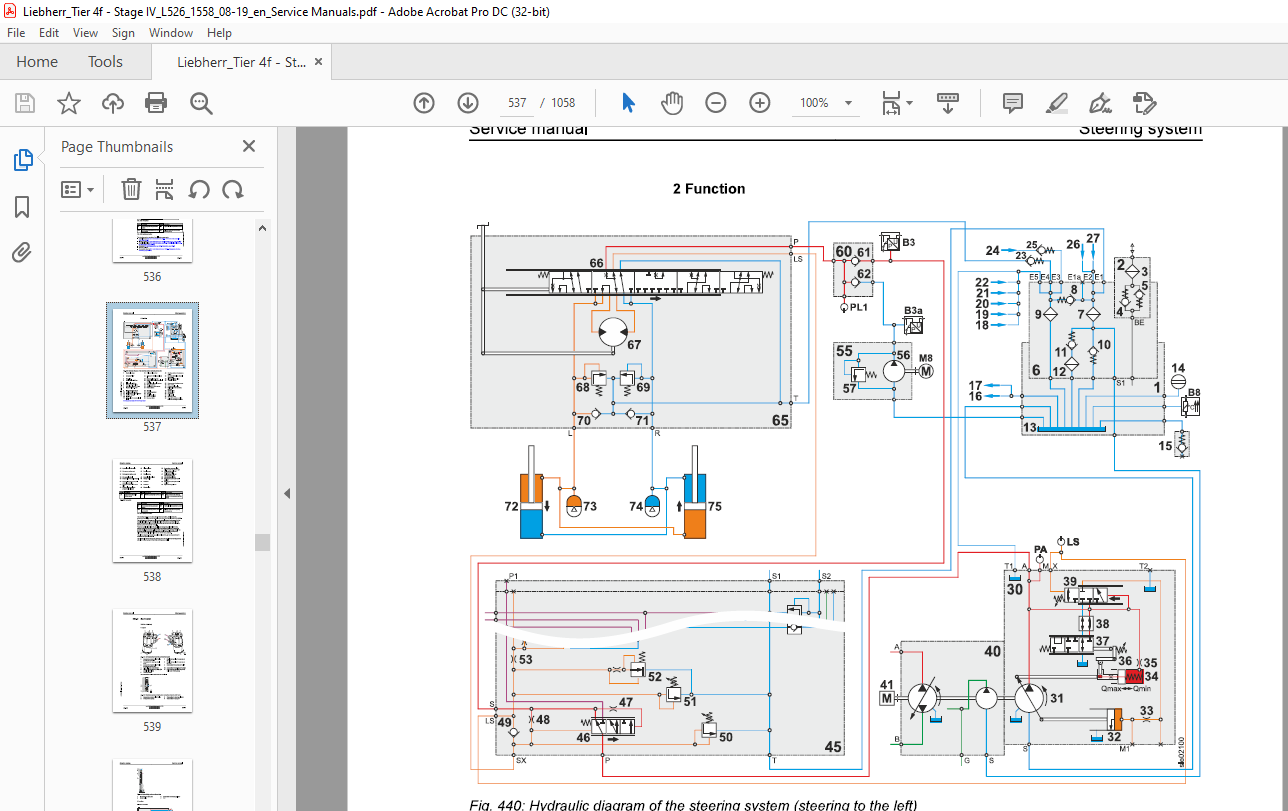The height and width of the screenshot is (811, 1288).
Task: Enable scrolling mode from the toolbar
Action: pos(948,103)
